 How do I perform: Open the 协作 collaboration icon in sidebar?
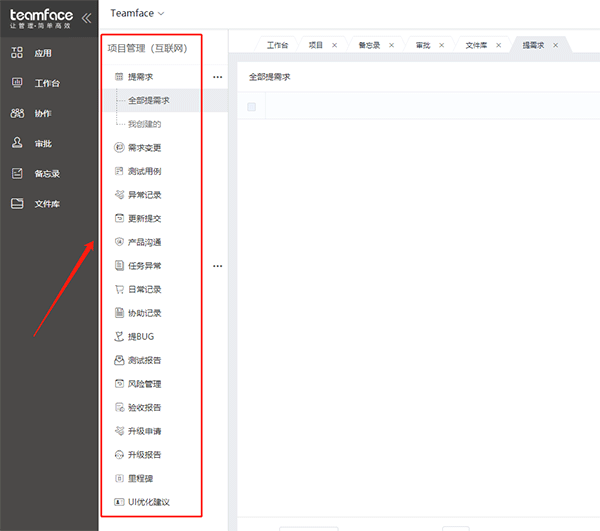click(x=17, y=113)
